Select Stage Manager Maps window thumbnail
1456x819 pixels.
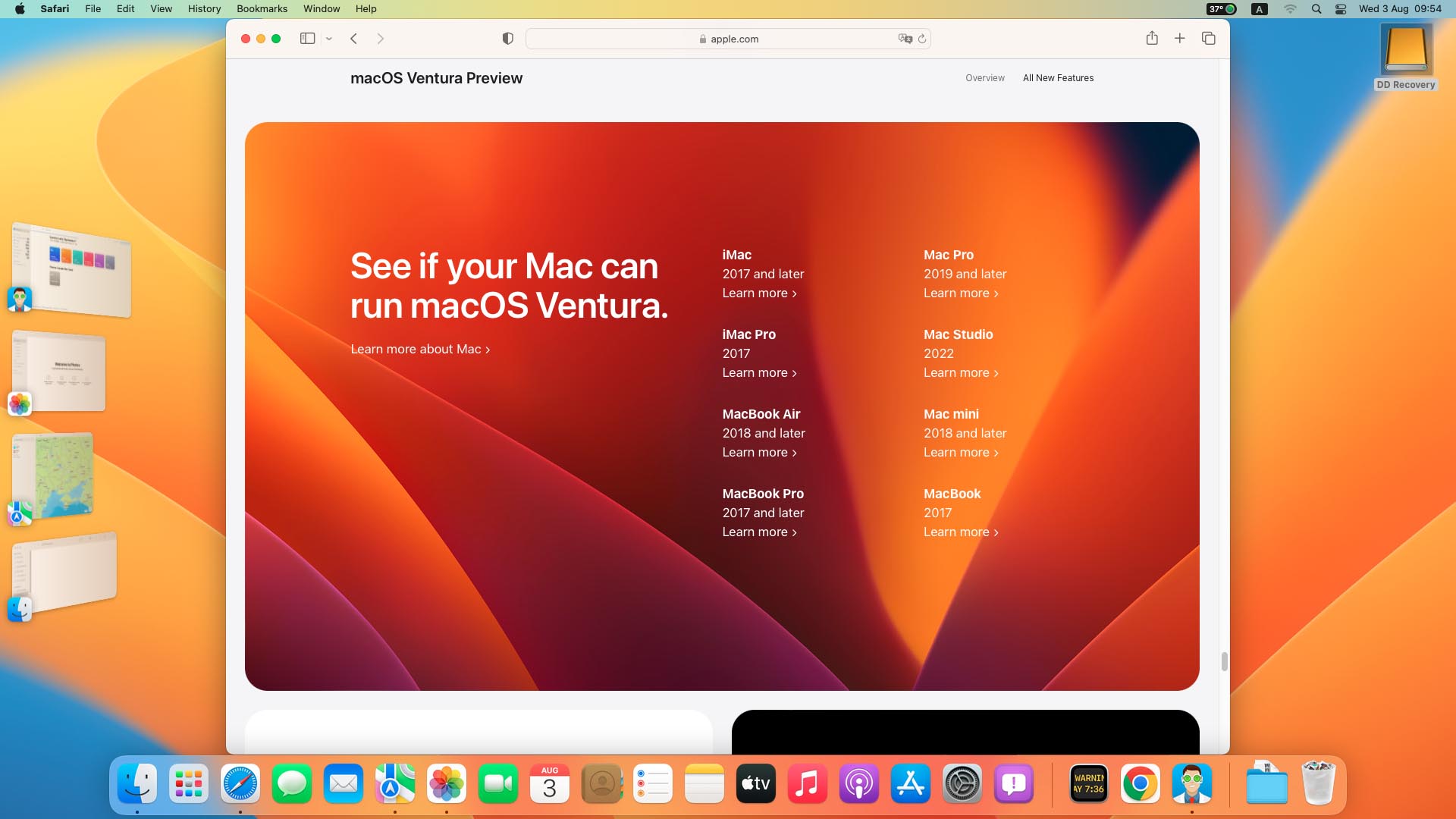pyautogui.click(x=53, y=476)
